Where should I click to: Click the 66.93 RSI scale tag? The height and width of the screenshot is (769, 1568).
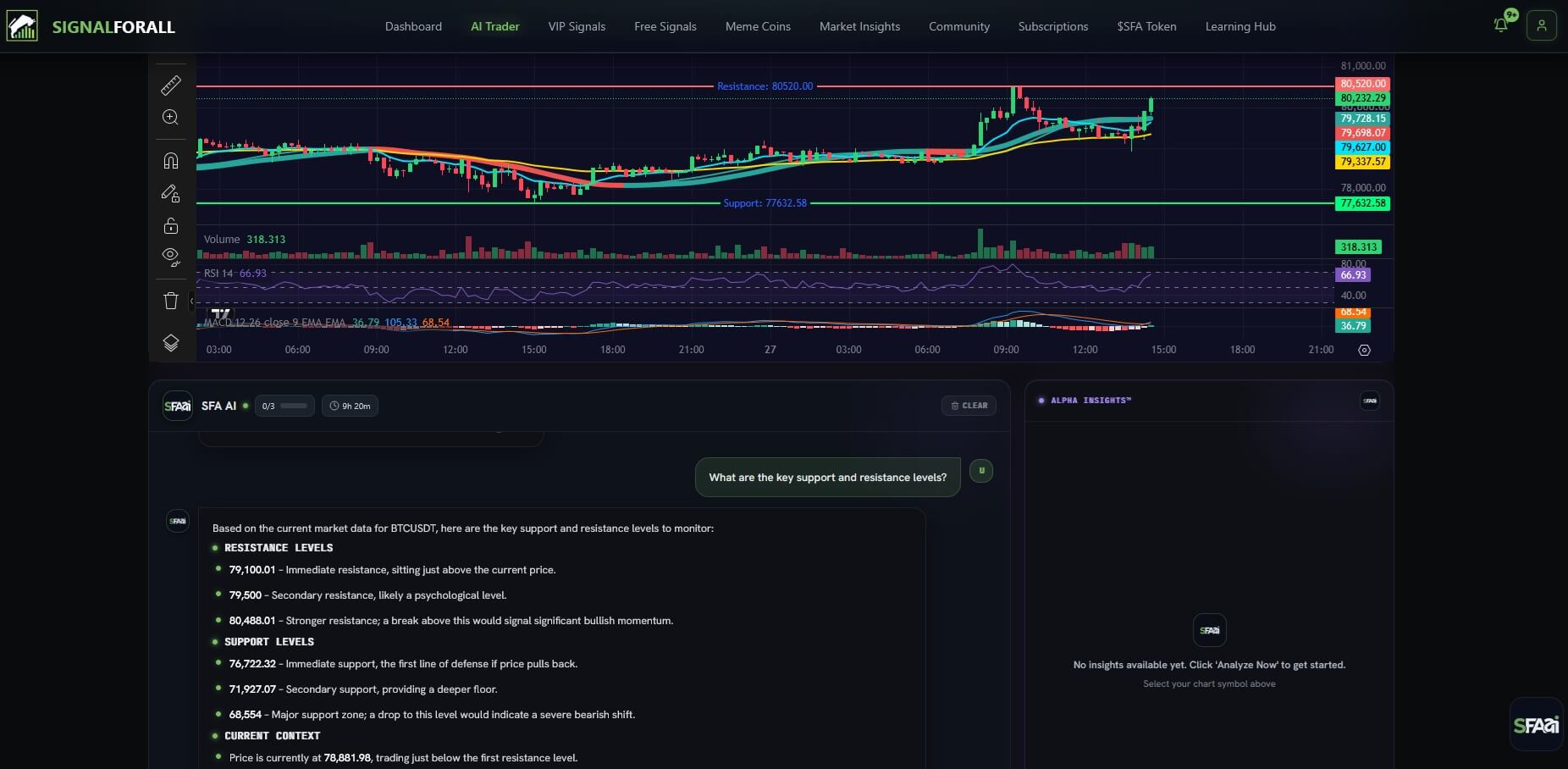pos(1353,275)
